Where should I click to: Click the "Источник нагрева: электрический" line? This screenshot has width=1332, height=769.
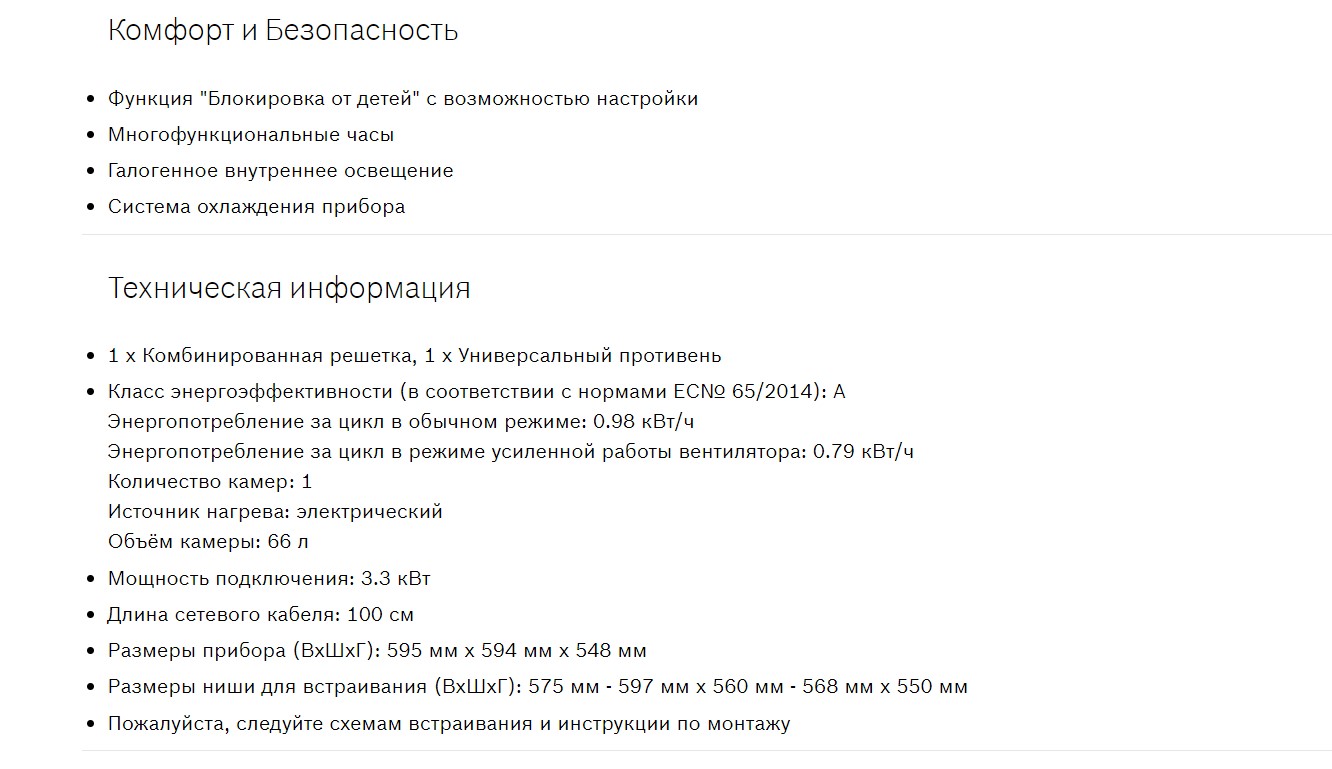coord(275,512)
